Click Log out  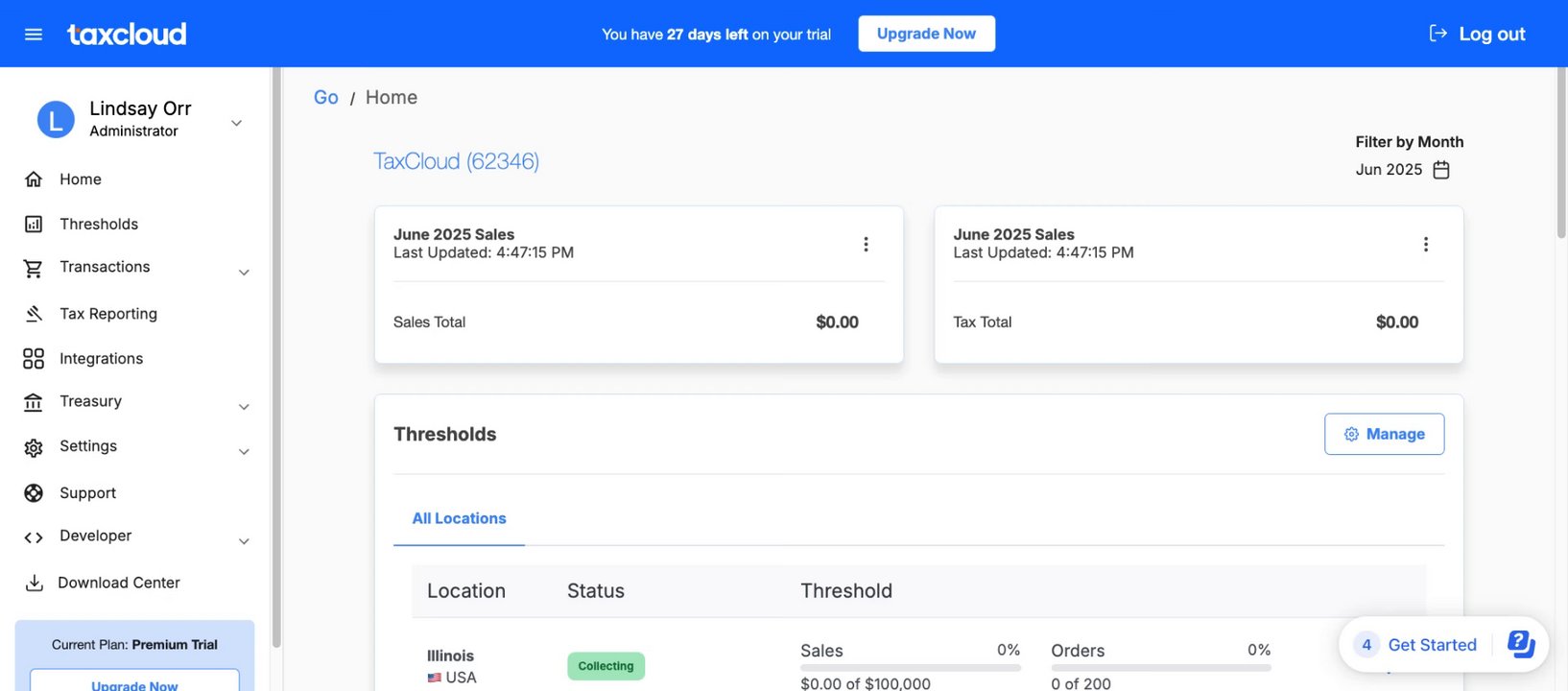point(1476,34)
